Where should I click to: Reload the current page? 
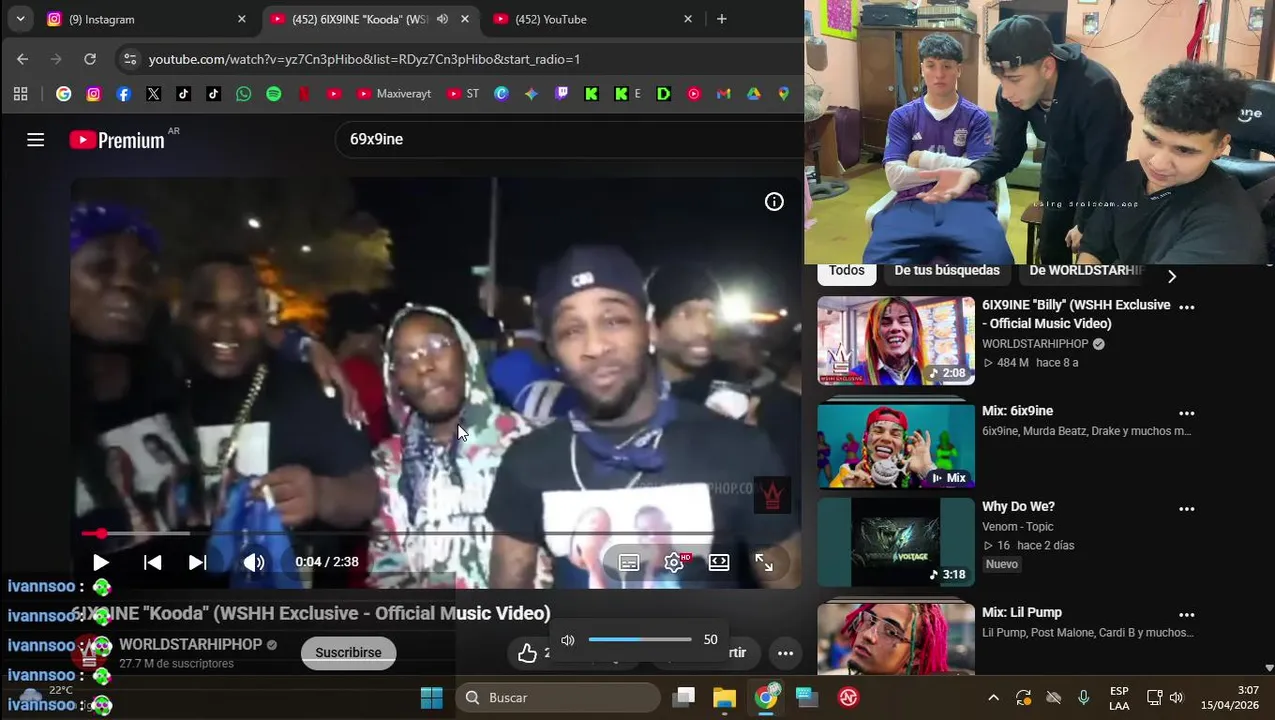click(x=90, y=59)
